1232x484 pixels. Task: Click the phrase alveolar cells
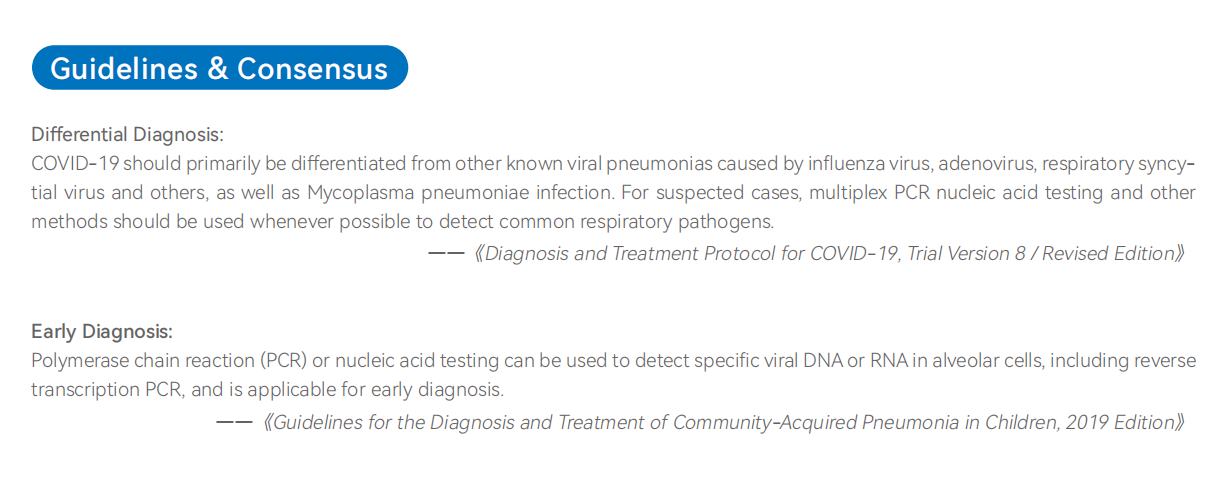[972, 360]
